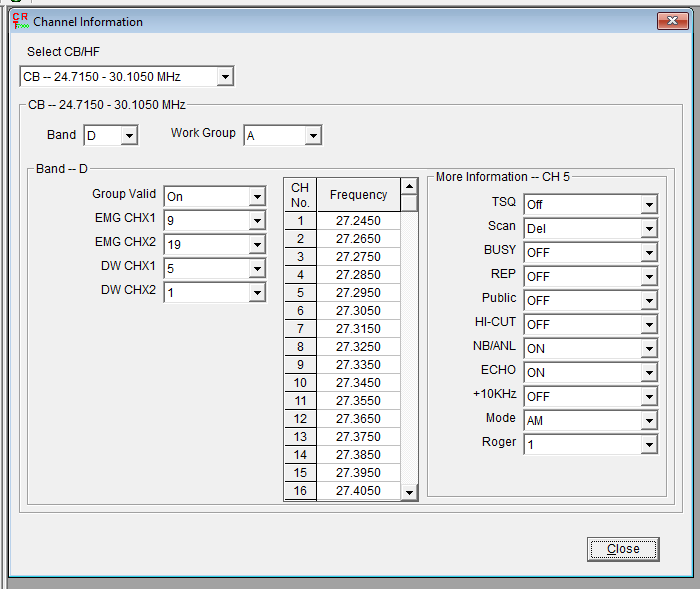The image size is (700, 589).
Task: Select channel row number 4
Action: pos(300,275)
